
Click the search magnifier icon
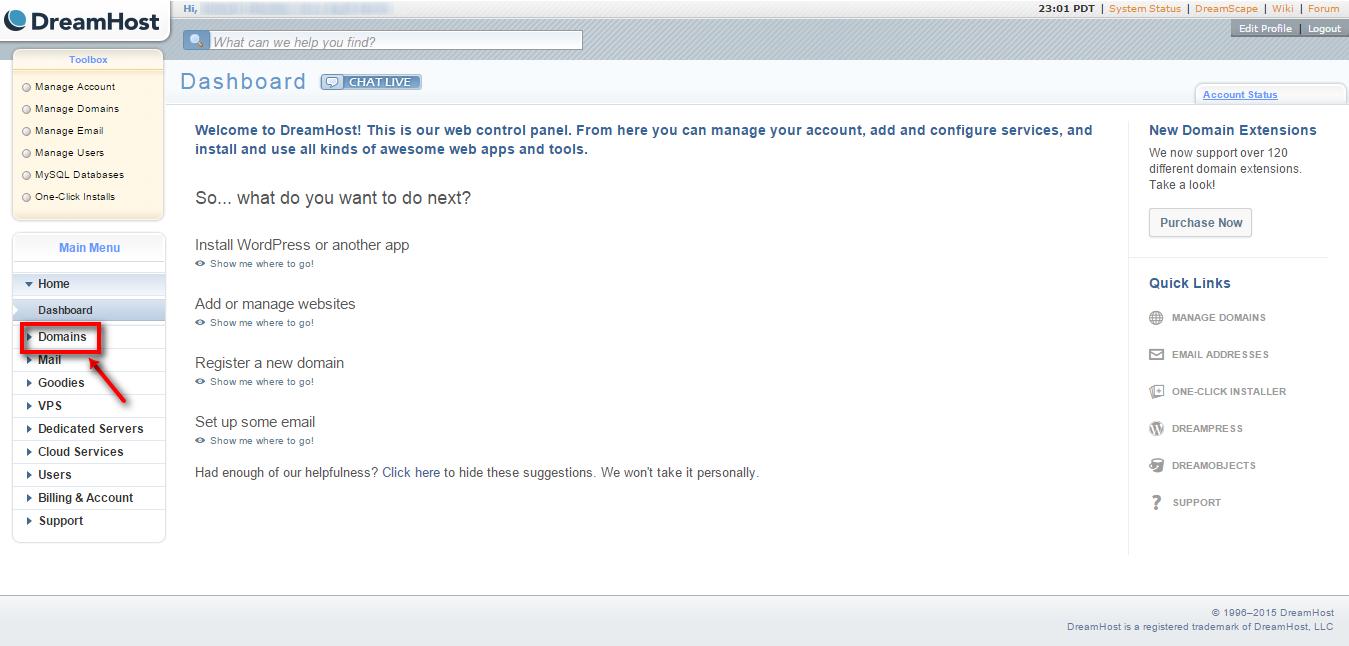tap(196, 41)
